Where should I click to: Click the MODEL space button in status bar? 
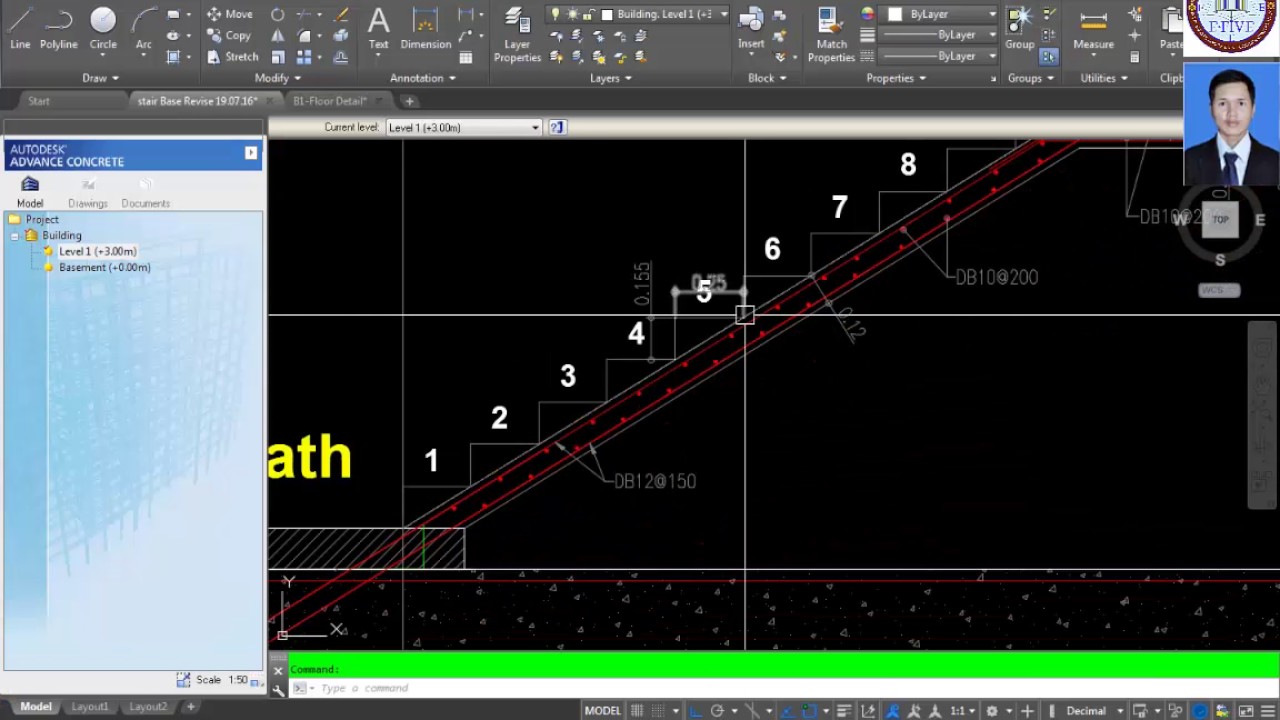(x=602, y=711)
